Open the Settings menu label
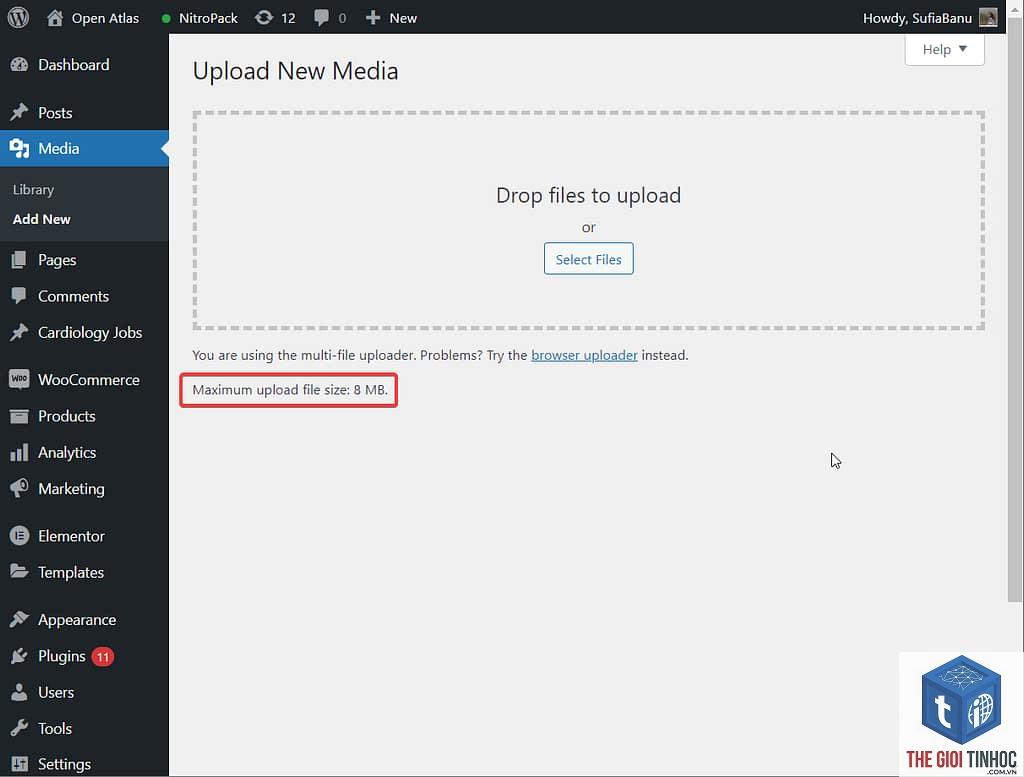This screenshot has height=777, width=1024. [x=65, y=764]
